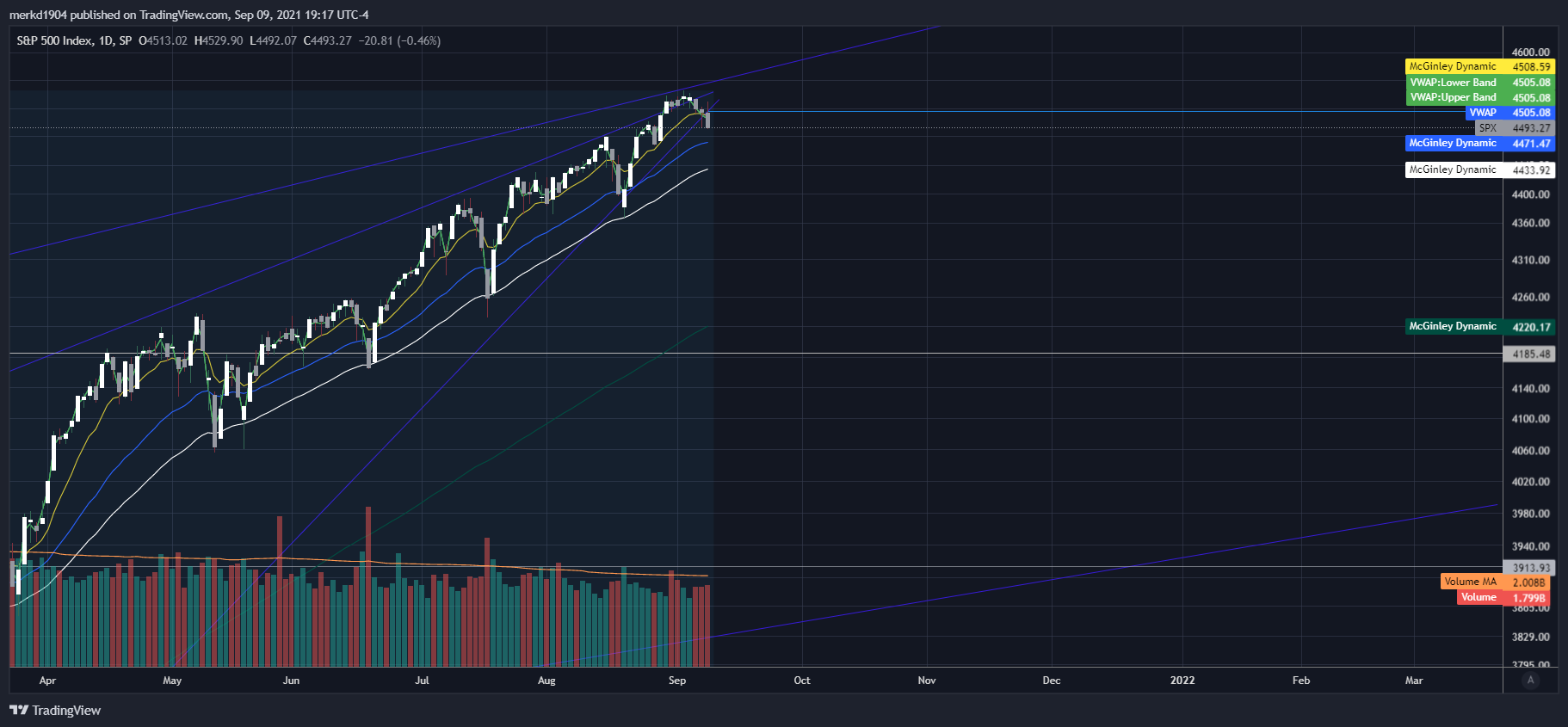Click the VWAP:Lower Band 4505.08 label
1568x727 pixels.
pyautogui.click(x=1480, y=83)
